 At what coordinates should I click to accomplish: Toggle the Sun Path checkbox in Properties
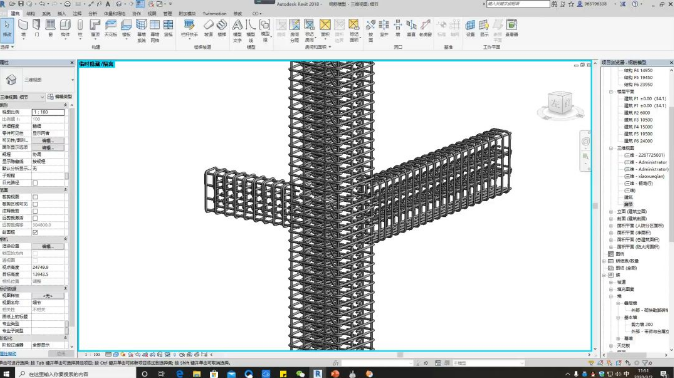(x=35, y=183)
